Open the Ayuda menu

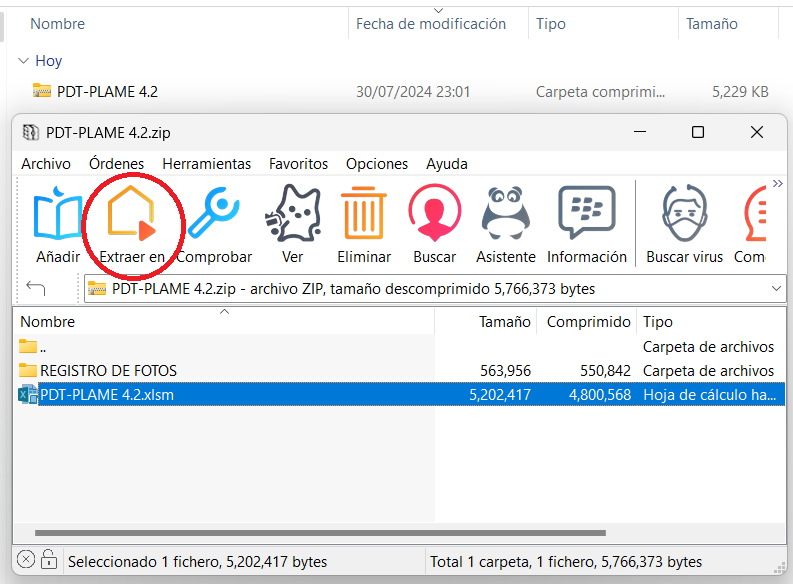click(447, 164)
